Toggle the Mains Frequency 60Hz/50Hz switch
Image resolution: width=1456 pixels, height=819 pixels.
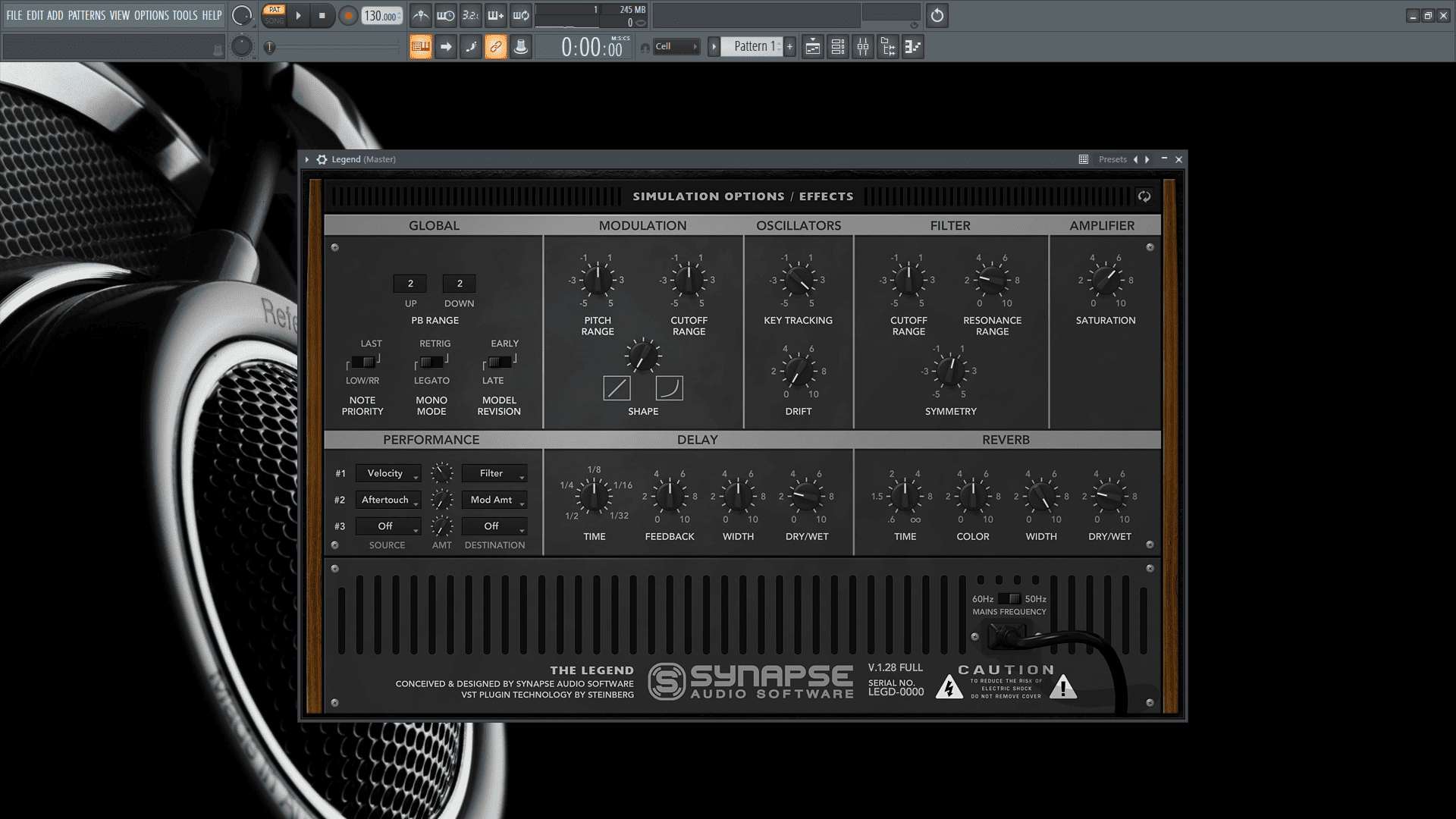1009,599
